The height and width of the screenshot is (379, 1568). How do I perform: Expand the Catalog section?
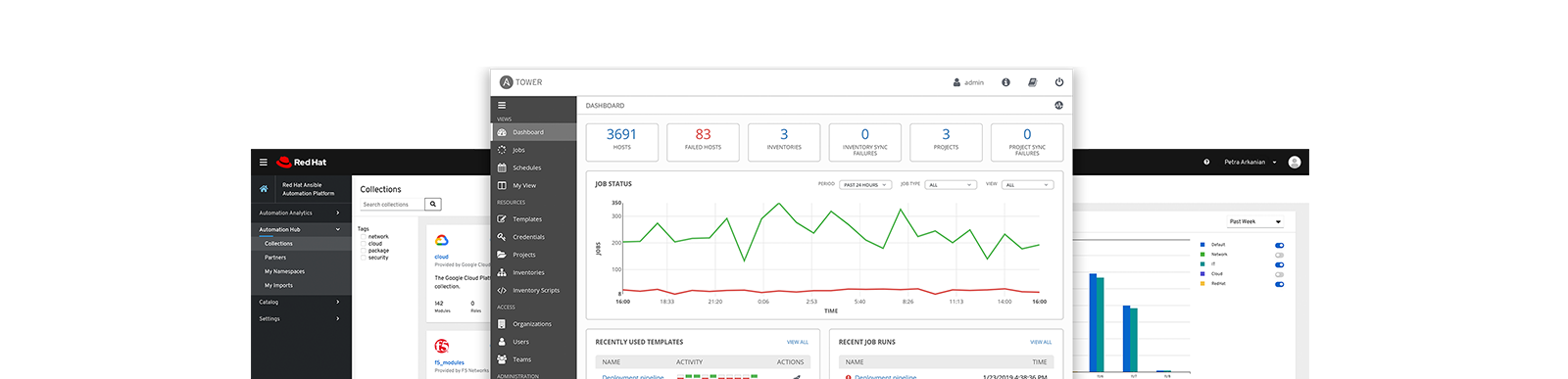coord(301,302)
